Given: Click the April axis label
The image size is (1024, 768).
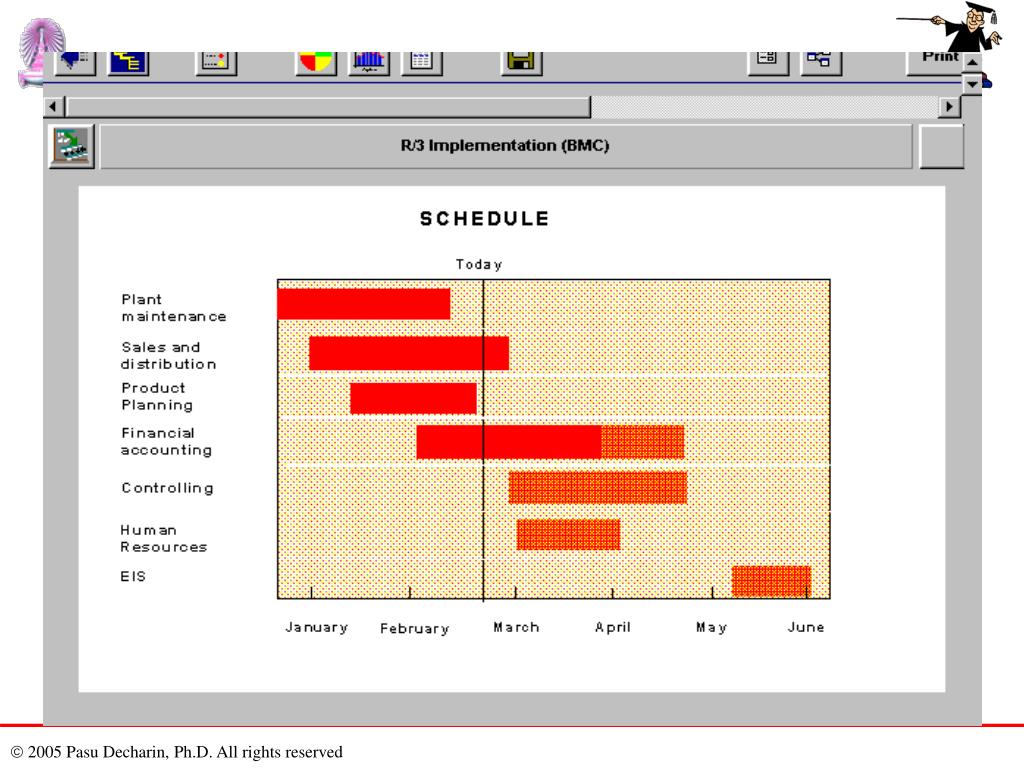Looking at the screenshot, I should pyautogui.click(x=613, y=628).
